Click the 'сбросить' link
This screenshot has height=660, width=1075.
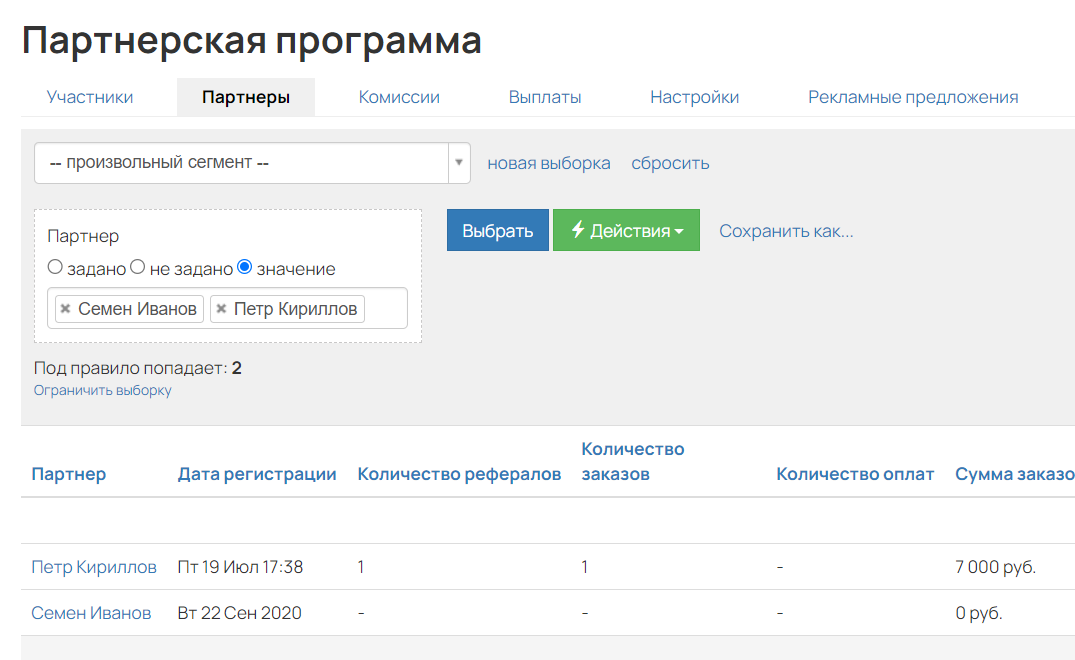pyautogui.click(x=670, y=163)
